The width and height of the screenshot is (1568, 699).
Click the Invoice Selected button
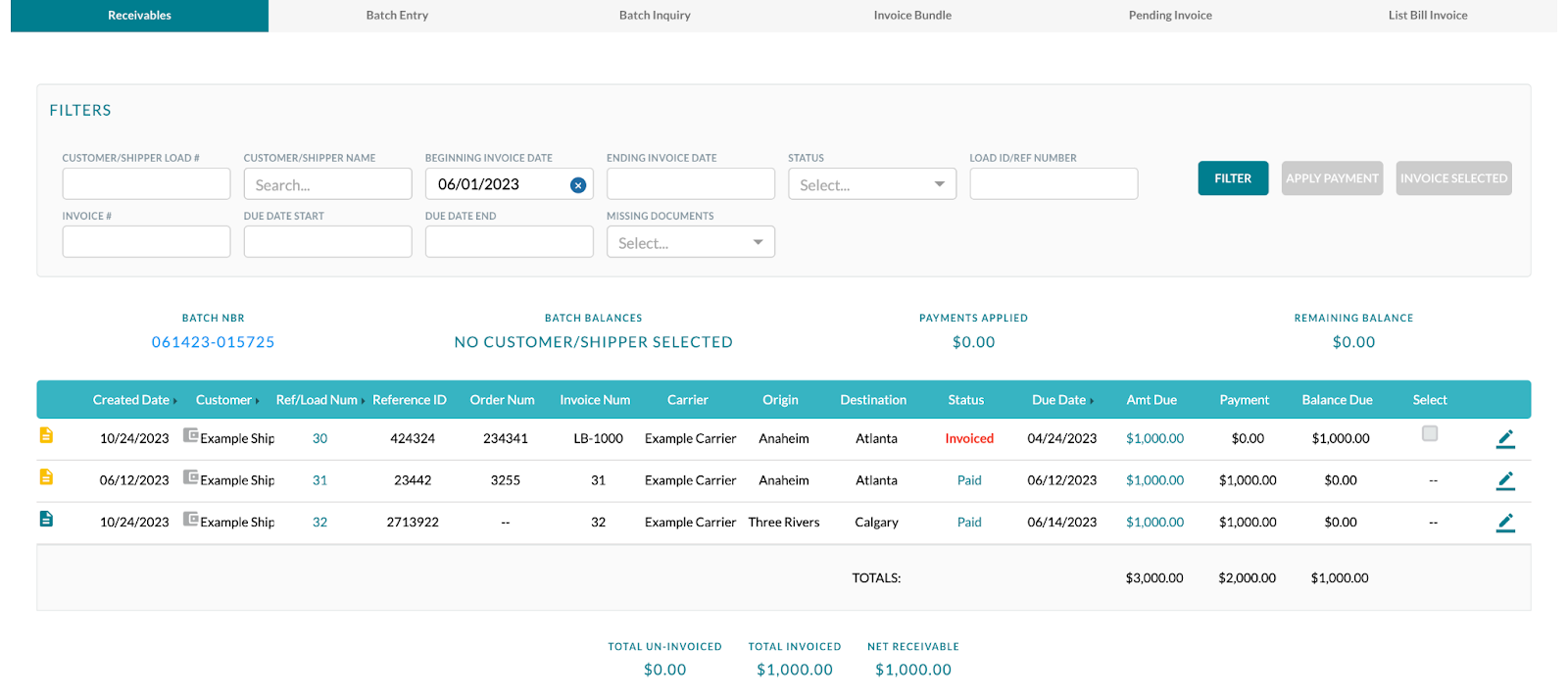[x=1453, y=178]
